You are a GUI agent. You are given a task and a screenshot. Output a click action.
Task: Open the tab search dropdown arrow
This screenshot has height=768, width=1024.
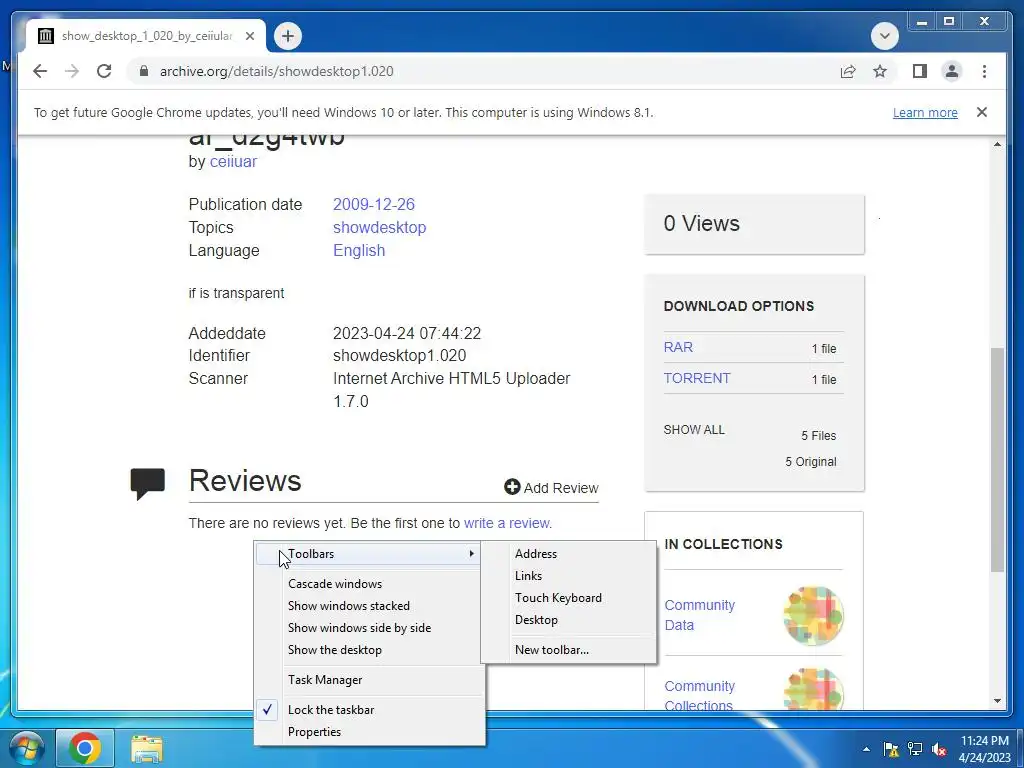[x=885, y=36]
